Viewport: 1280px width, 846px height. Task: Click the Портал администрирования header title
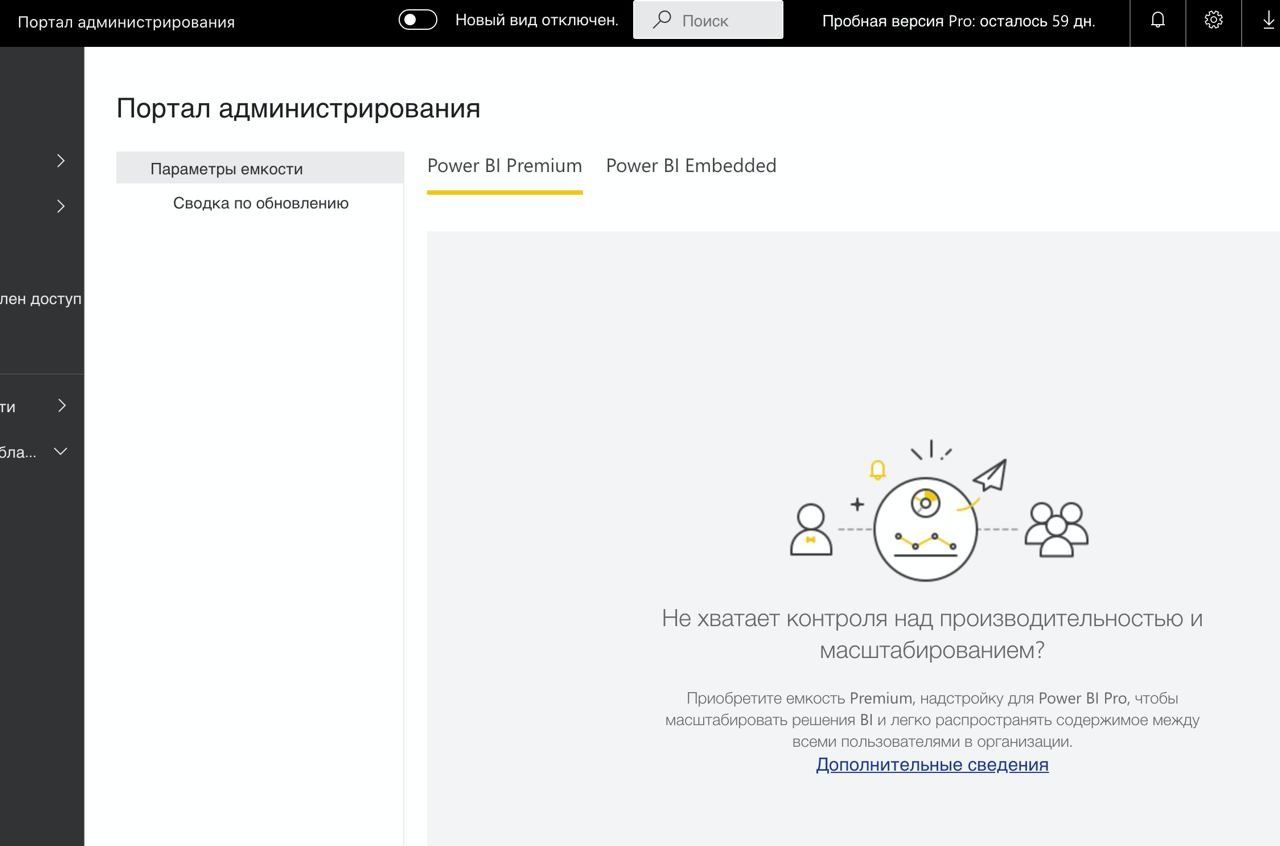pyautogui.click(x=126, y=21)
